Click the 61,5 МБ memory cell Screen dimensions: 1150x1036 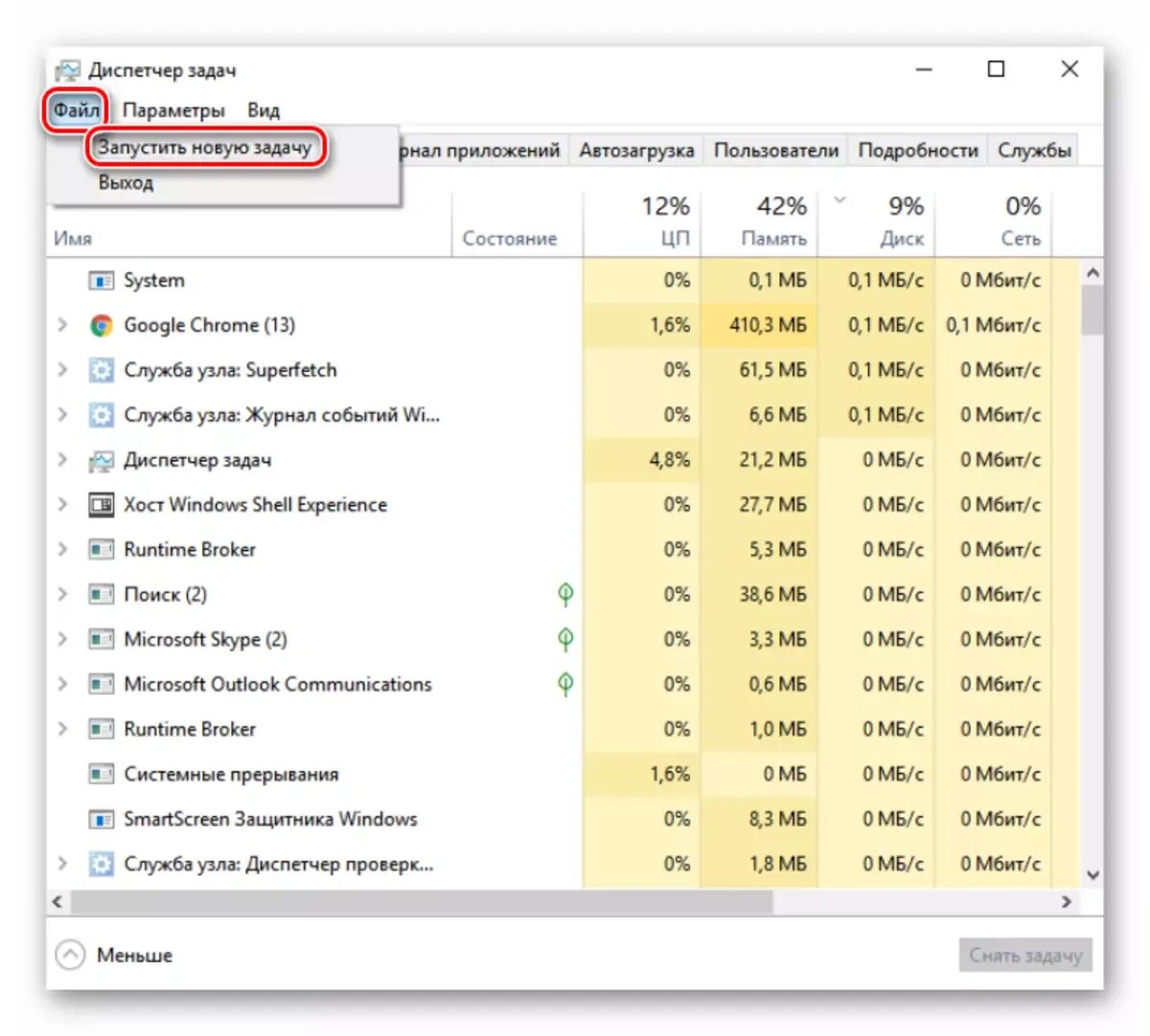tap(759, 370)
